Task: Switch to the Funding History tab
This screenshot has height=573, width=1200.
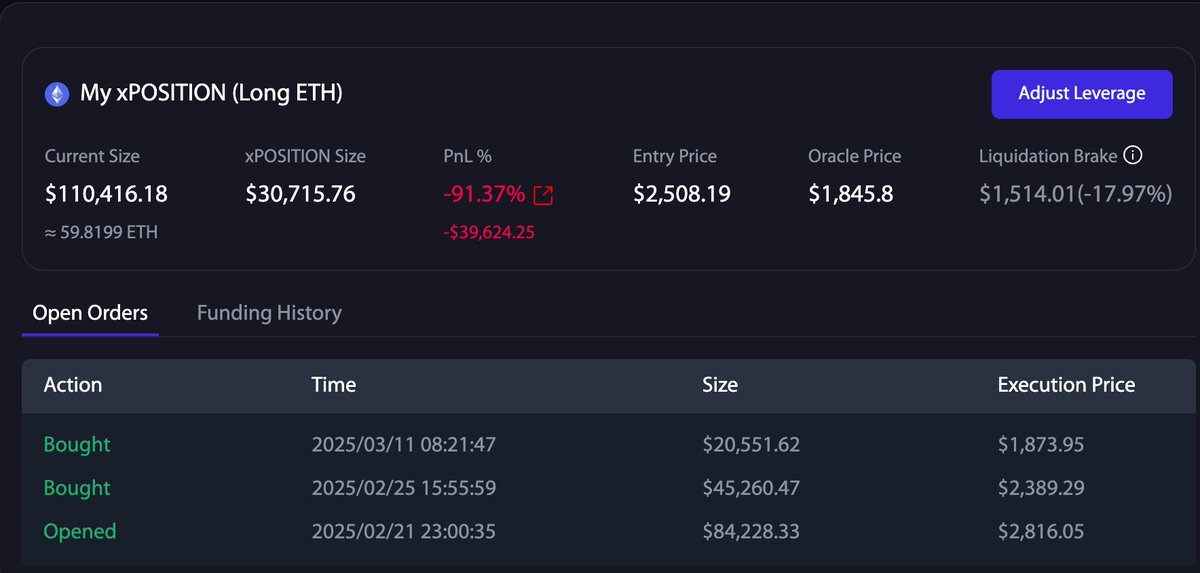Action: (x=269, y=313)
